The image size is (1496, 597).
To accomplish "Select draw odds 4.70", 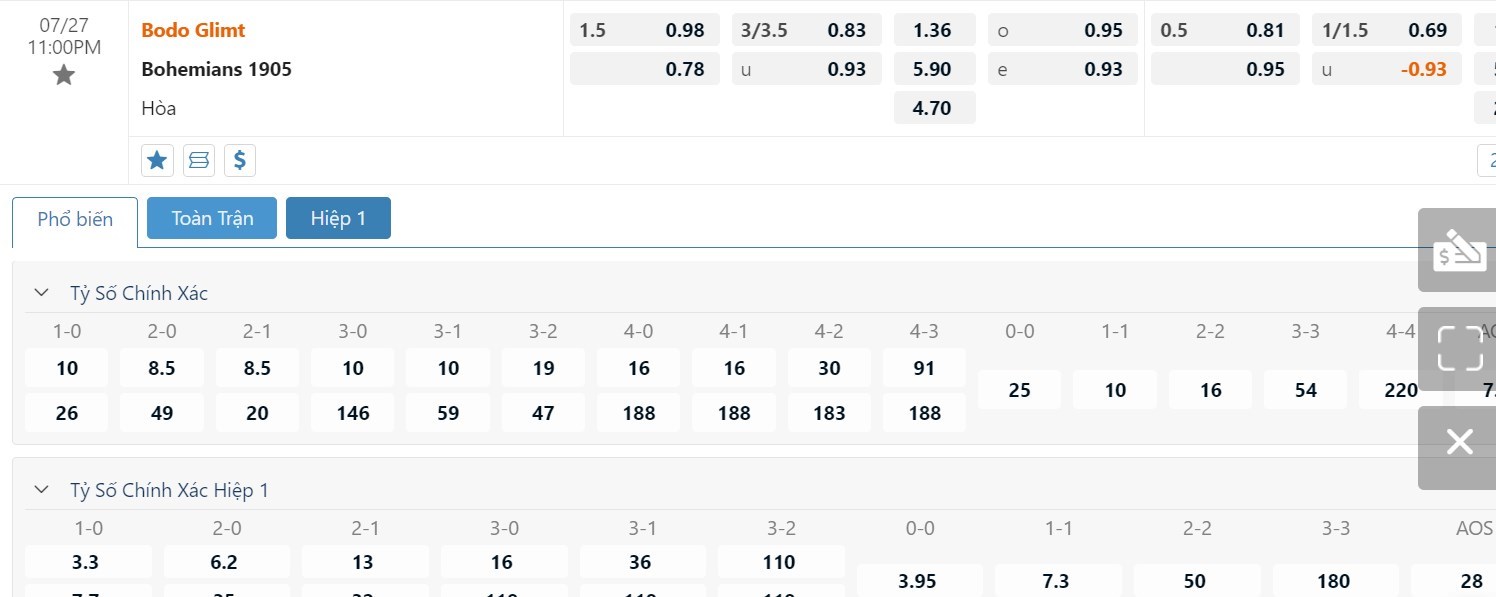I will click(x=933, y=108).
